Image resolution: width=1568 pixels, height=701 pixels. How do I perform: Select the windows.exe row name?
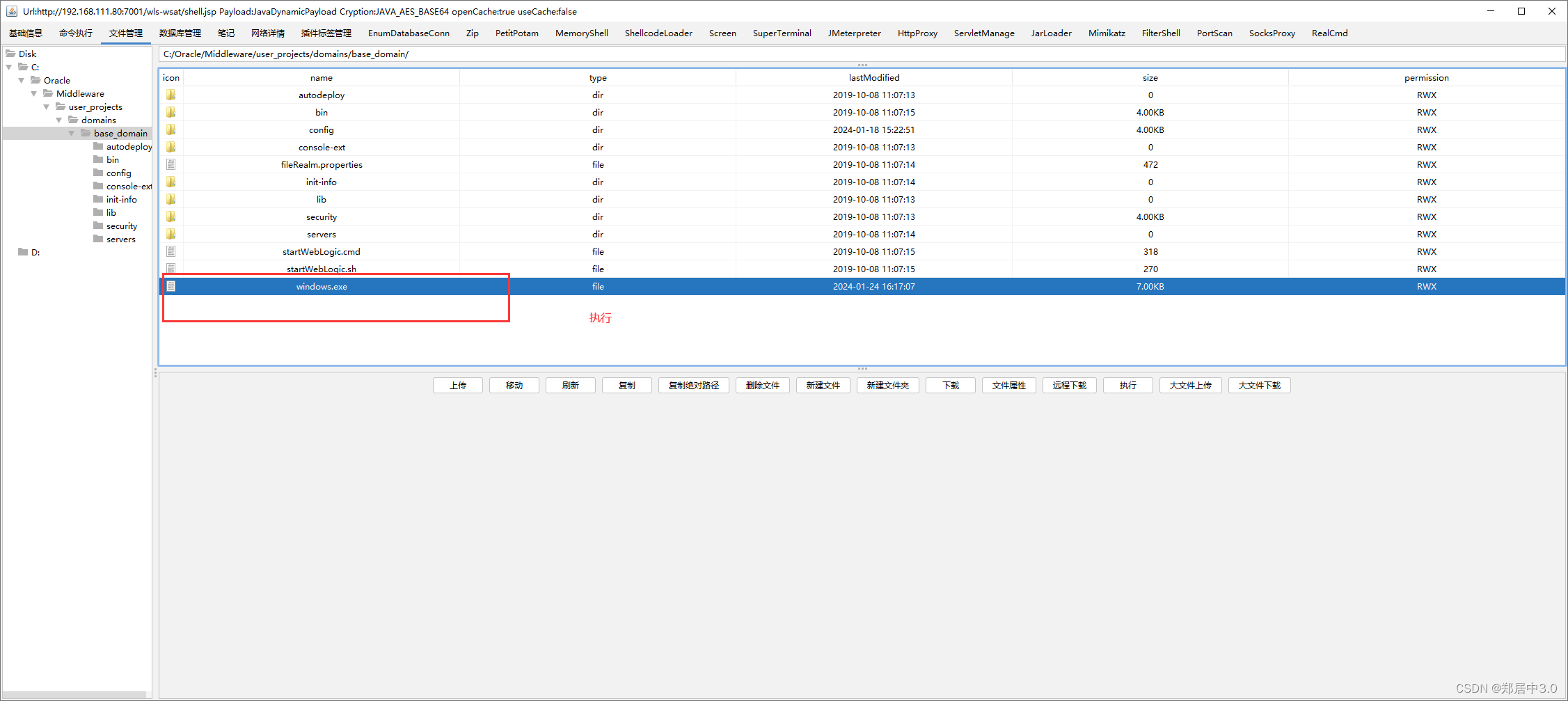coord(322,287)
